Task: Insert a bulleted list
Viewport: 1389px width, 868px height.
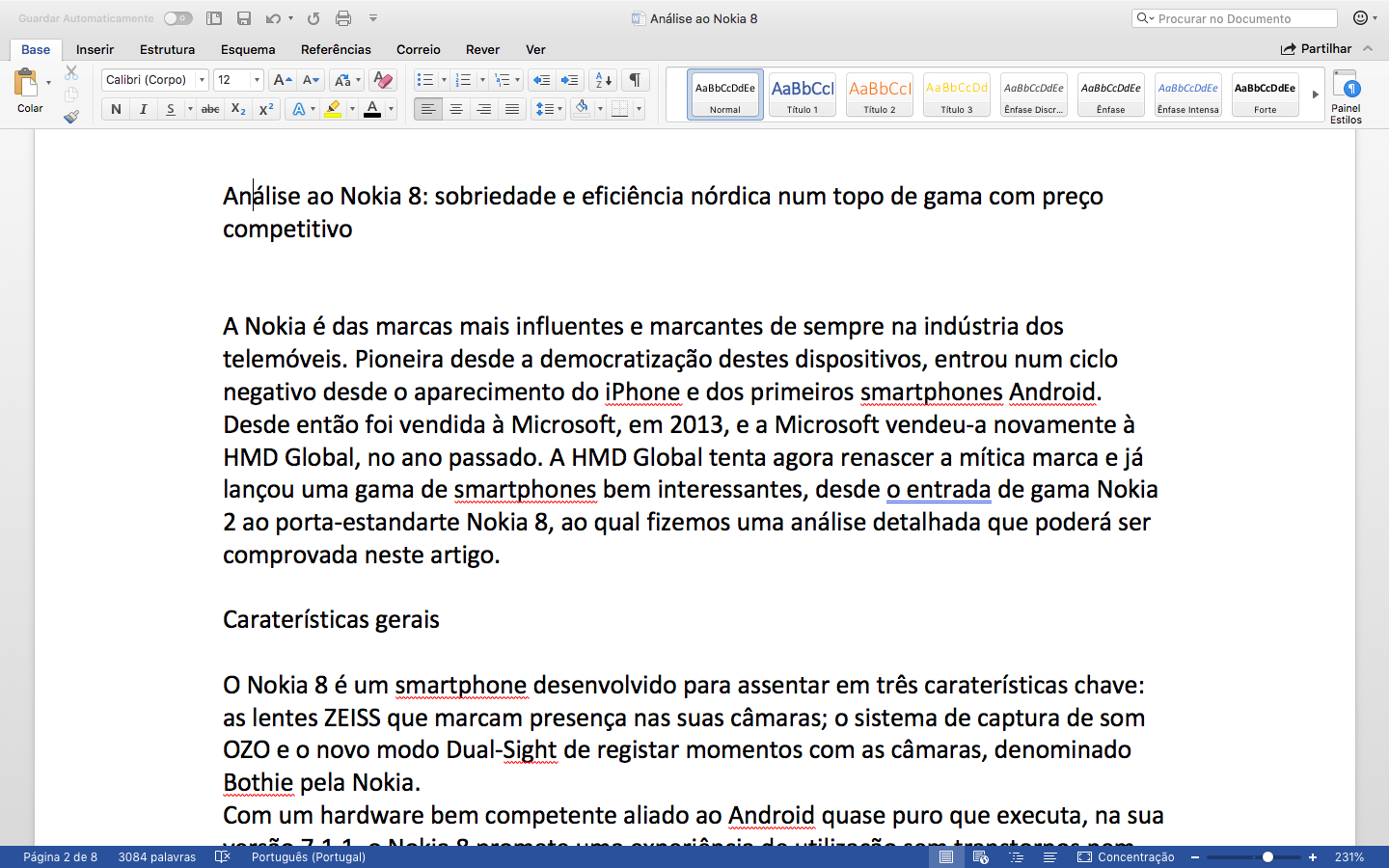Action: (425, 80)
